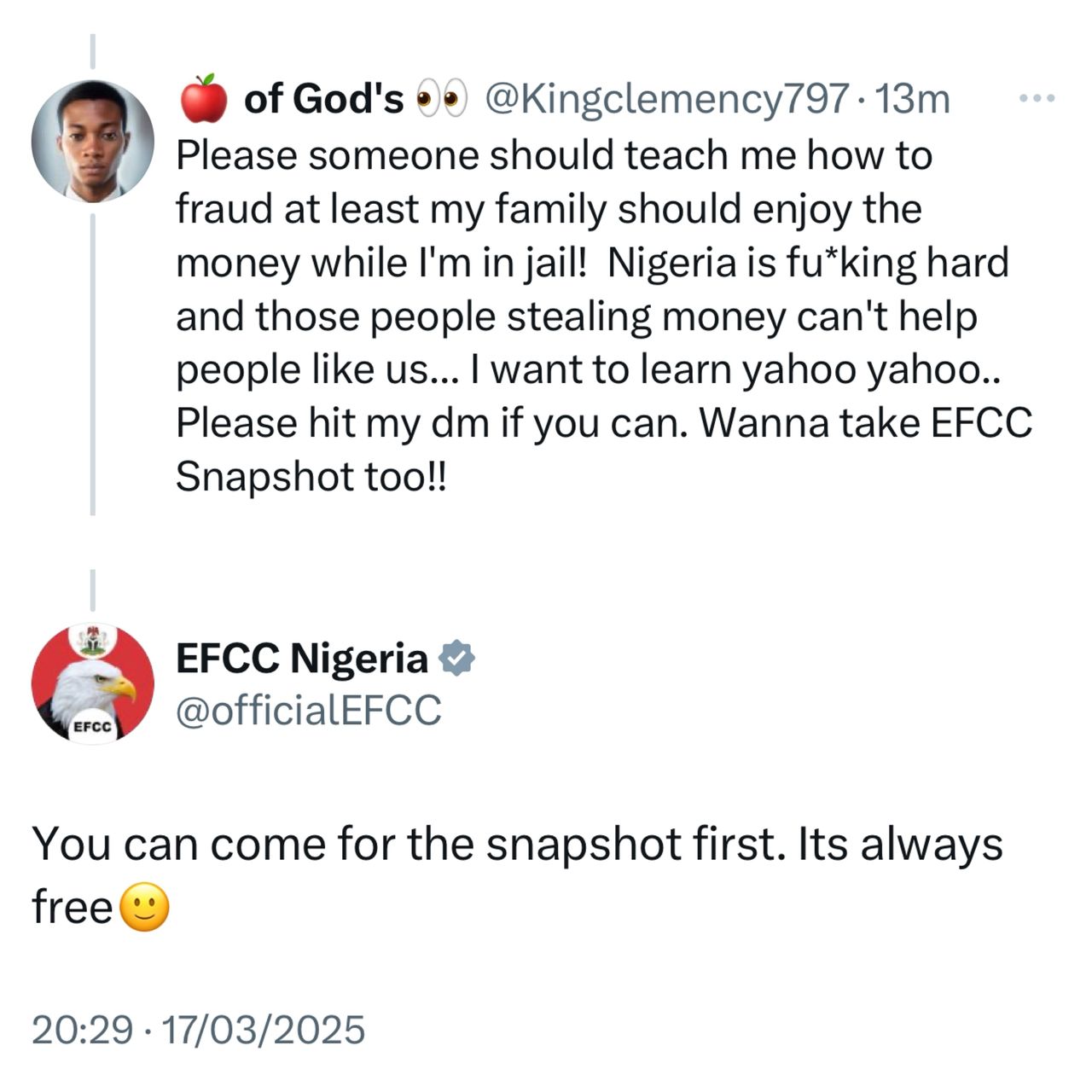Open the tweet beginning "Please someone should teach"
The height and width of the screenshot is (1092, 1092).
(554, 156)
